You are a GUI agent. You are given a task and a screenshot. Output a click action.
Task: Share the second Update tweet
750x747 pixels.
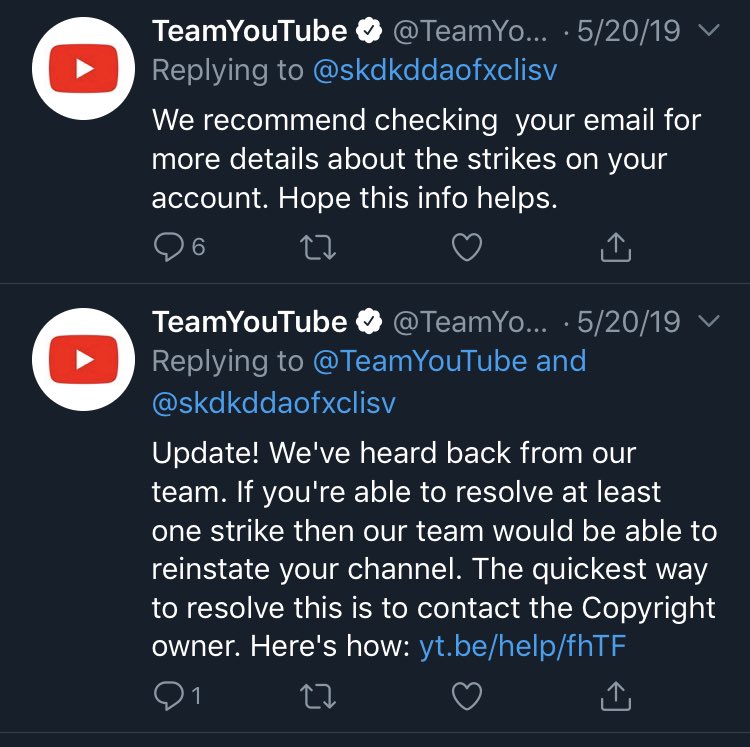pyautogui.click(x=616, y=693)
